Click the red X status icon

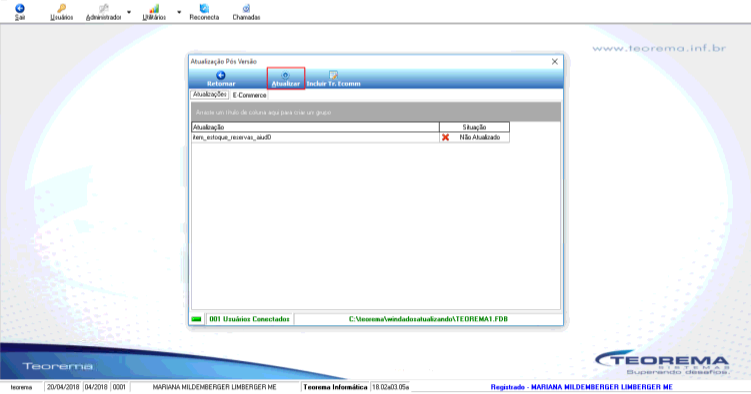click(x=445, y=137)
